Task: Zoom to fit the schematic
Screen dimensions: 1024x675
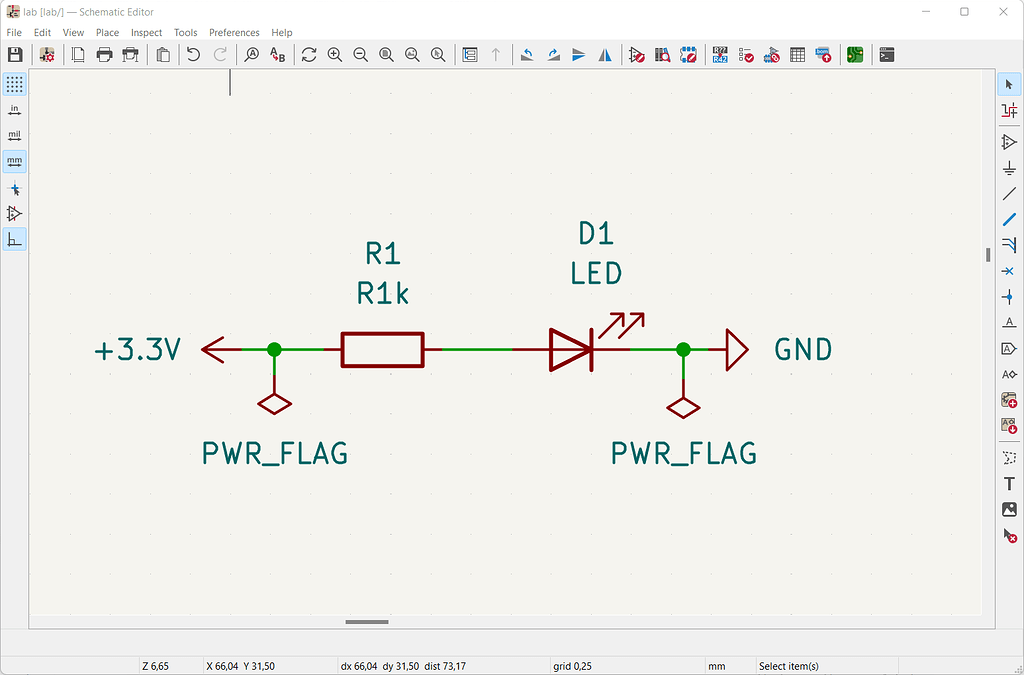Action: [x=386, y=54]
